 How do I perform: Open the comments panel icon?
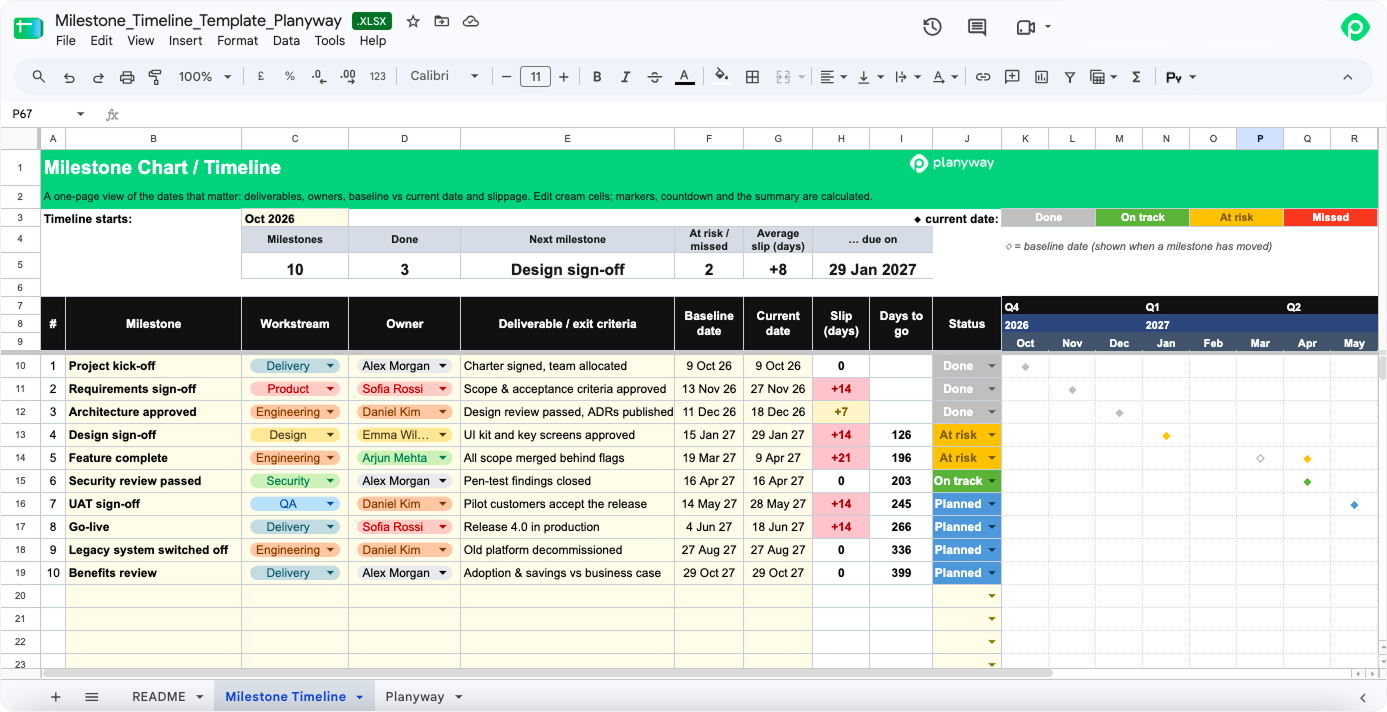977,27
